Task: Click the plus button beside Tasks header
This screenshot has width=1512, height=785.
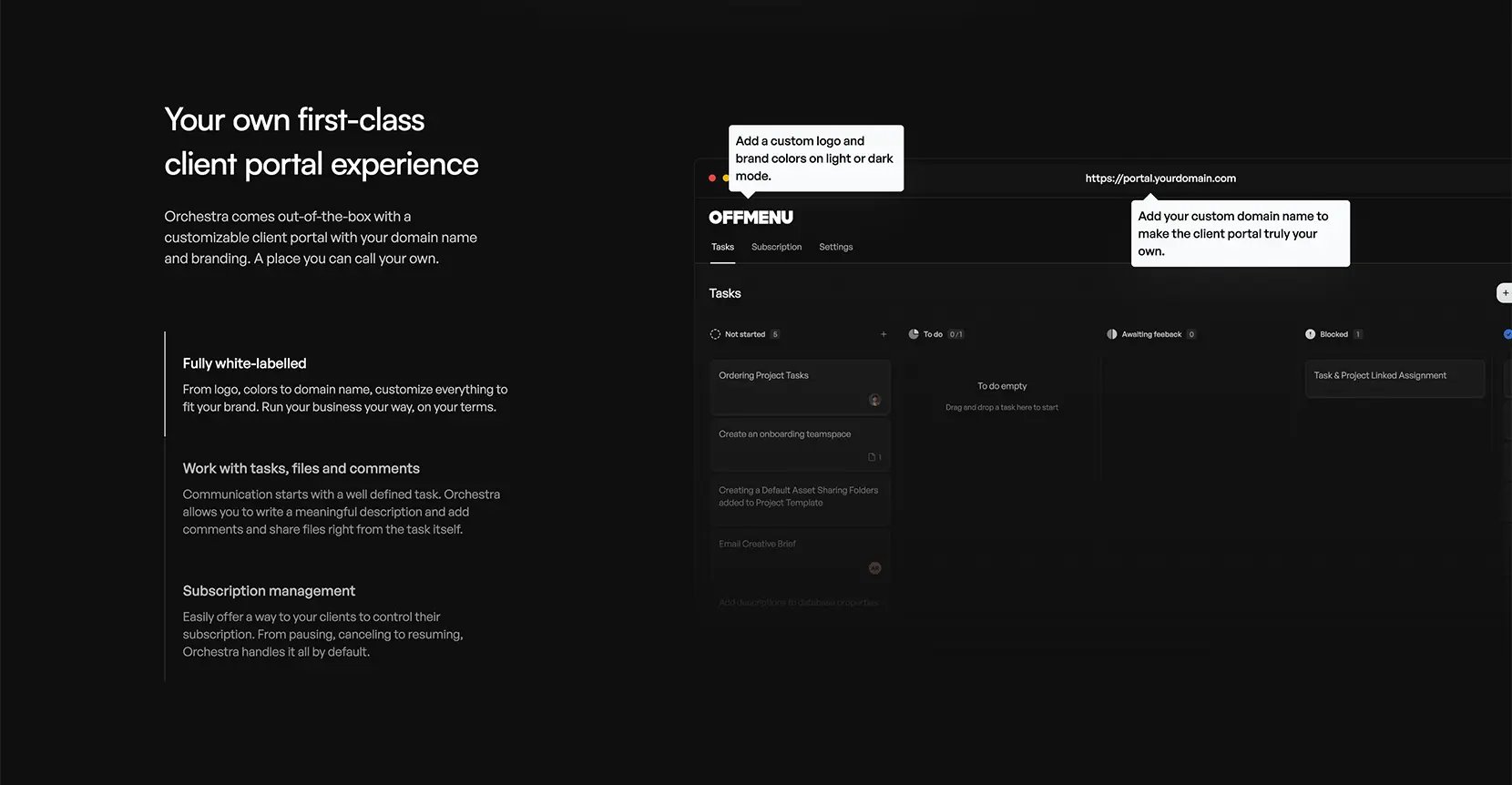Action: [x=1504, y=293]
